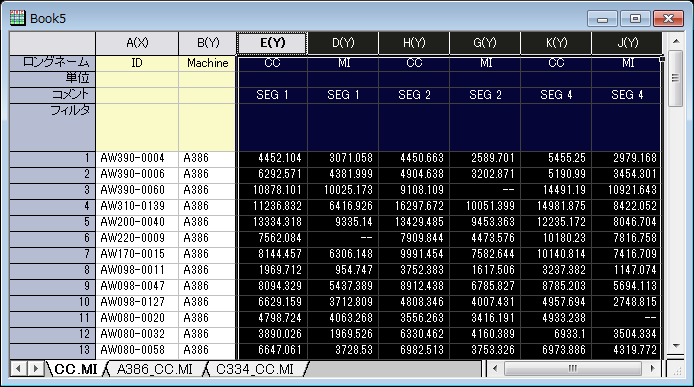Viewport: 694px width, 387px height.
Task: Click the コメント row label
Action: [52, 95]
